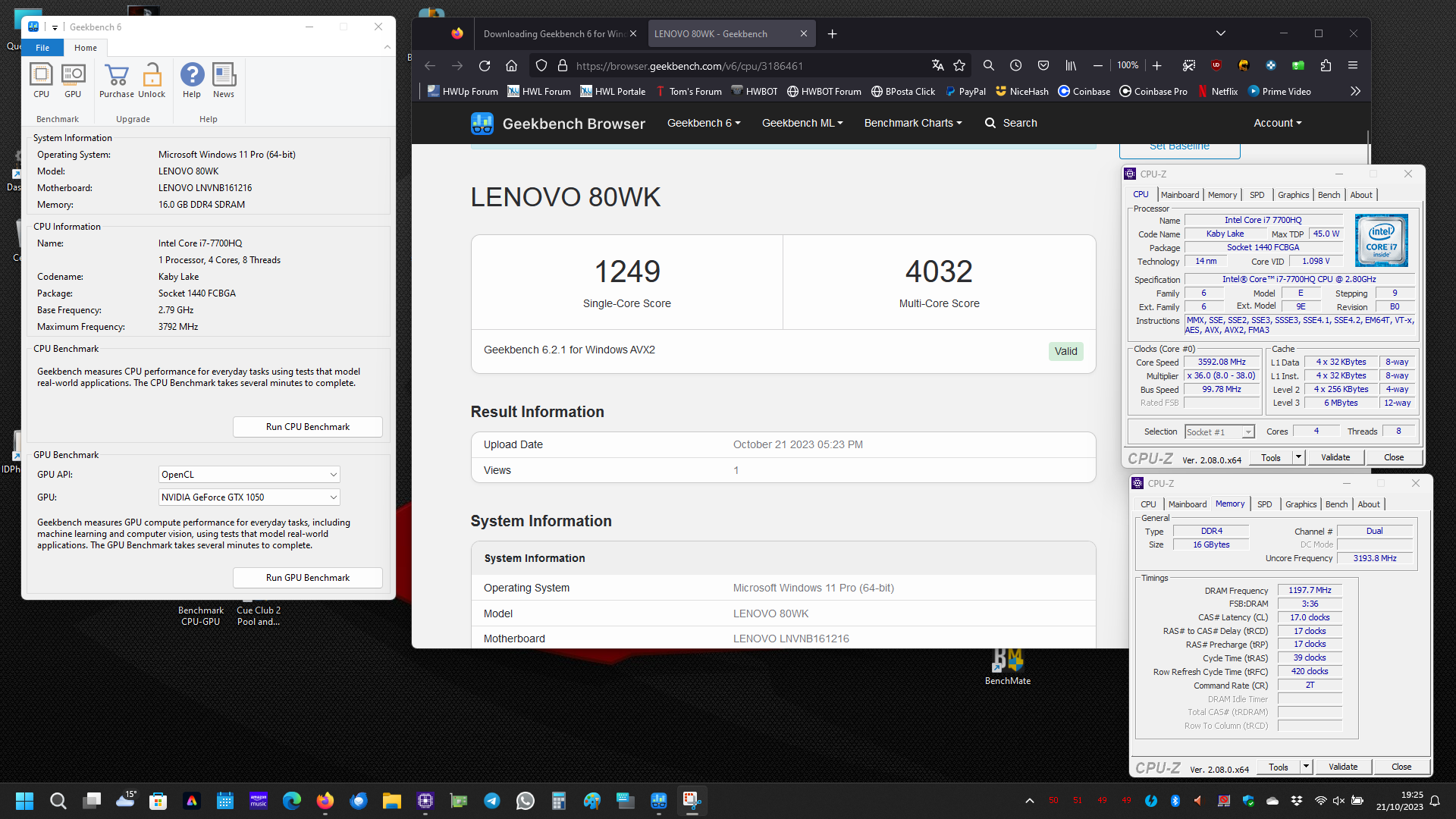The width and height of the screenshot is (1456, 819).
Task: Open the Windows Start menu
Action: tap(24, 801)
